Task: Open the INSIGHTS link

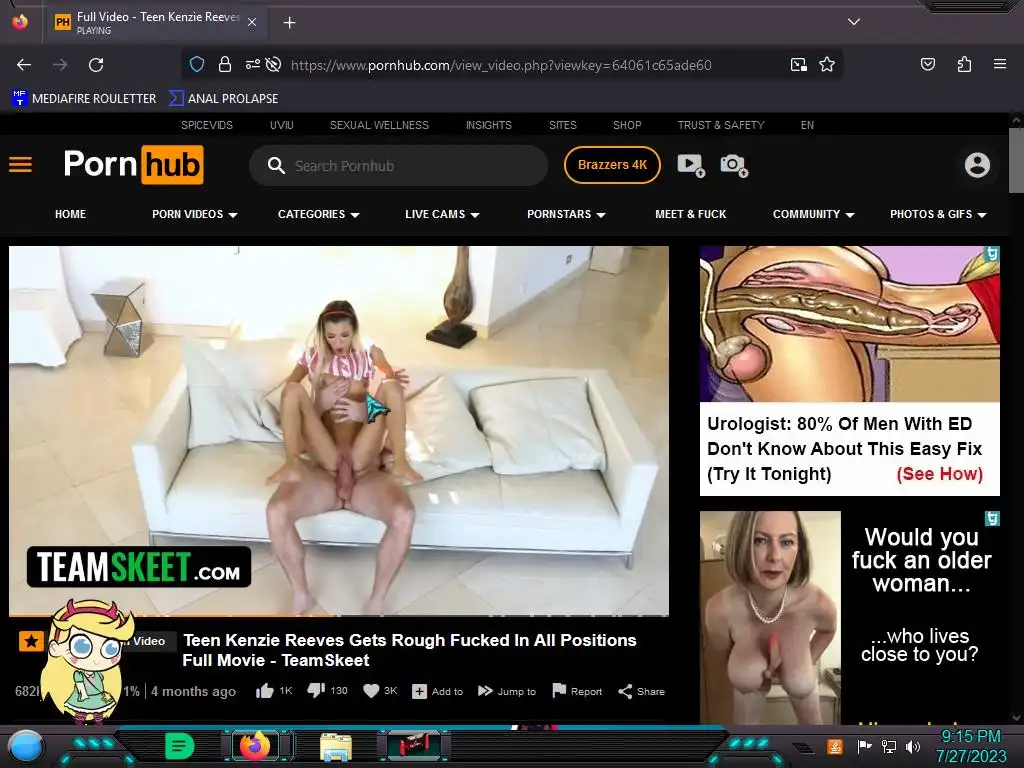Action: pos(488,125)
